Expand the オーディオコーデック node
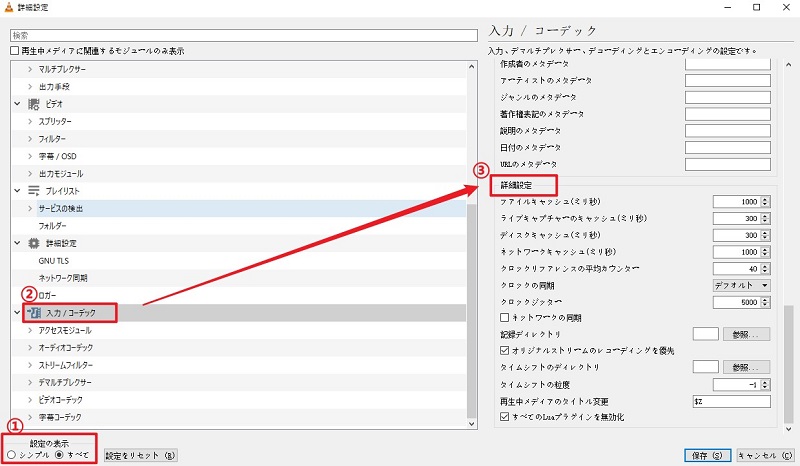This screenshot has height=466, width=800. pyautogui.click(x=30, y=348)
